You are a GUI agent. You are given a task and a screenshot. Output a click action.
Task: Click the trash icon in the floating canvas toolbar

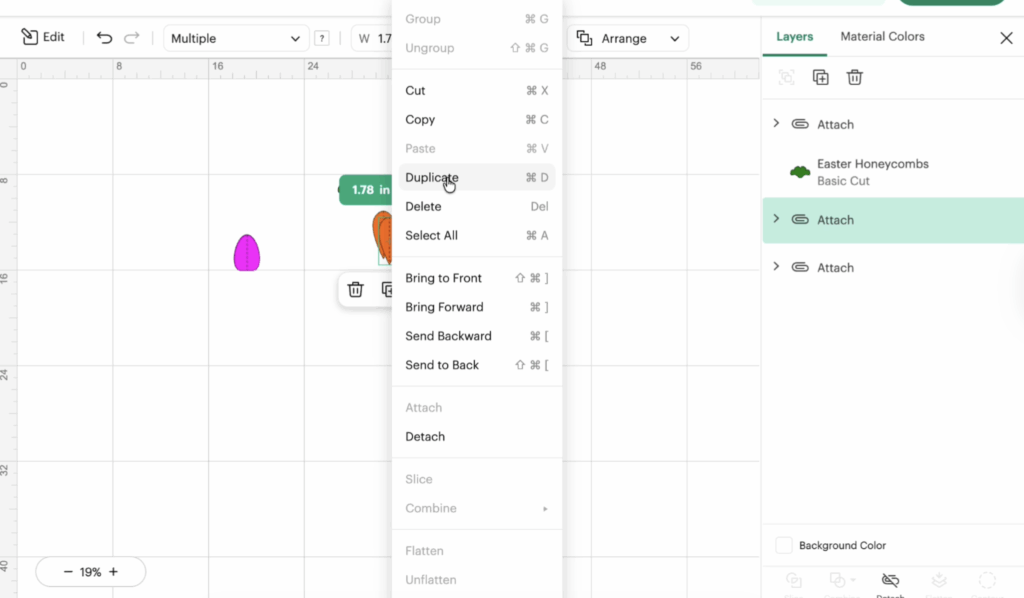356,289
